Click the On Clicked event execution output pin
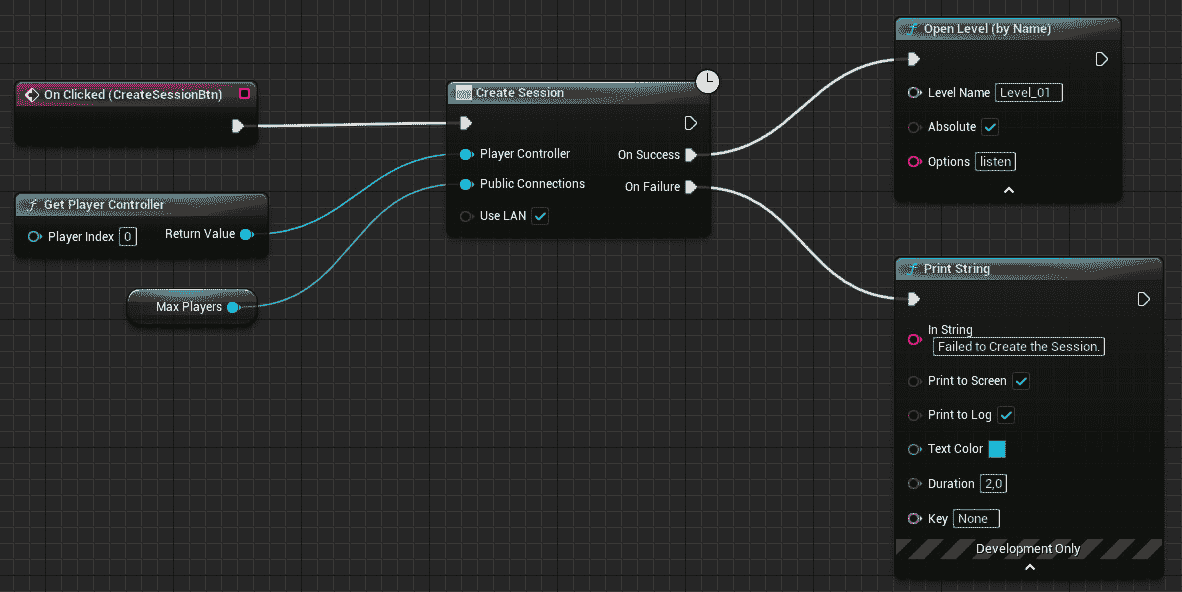1182x592 pixels. pos(237,126)
